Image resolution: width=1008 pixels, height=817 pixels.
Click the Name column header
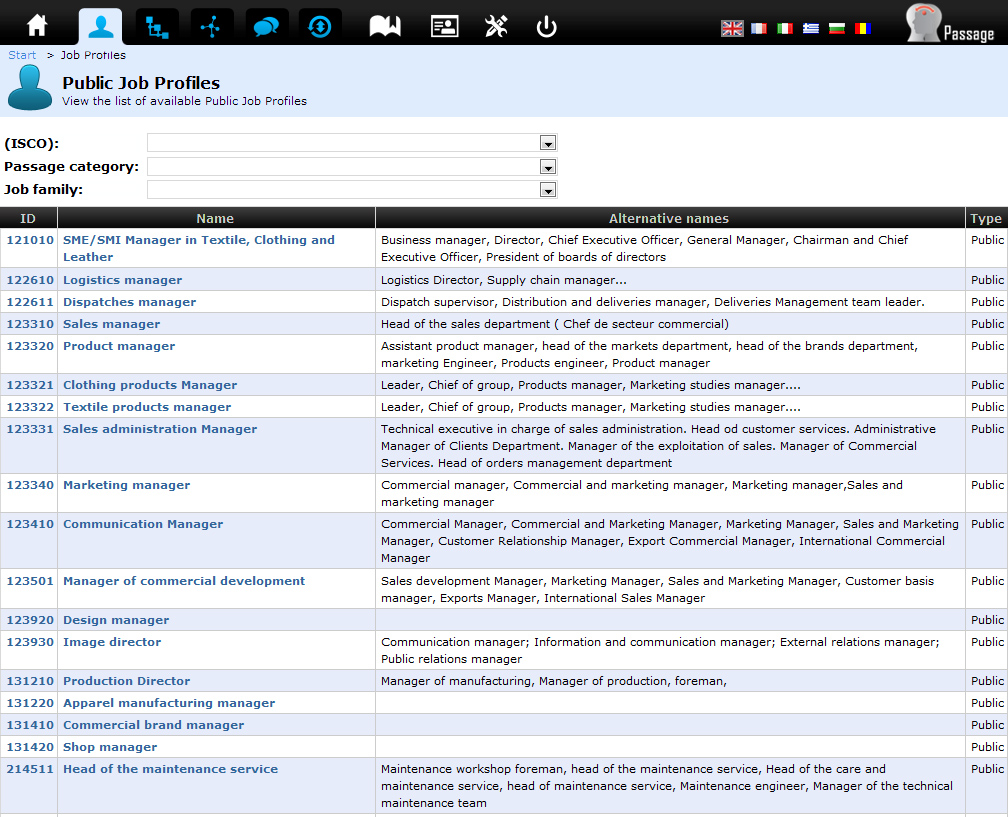point(215,218)
